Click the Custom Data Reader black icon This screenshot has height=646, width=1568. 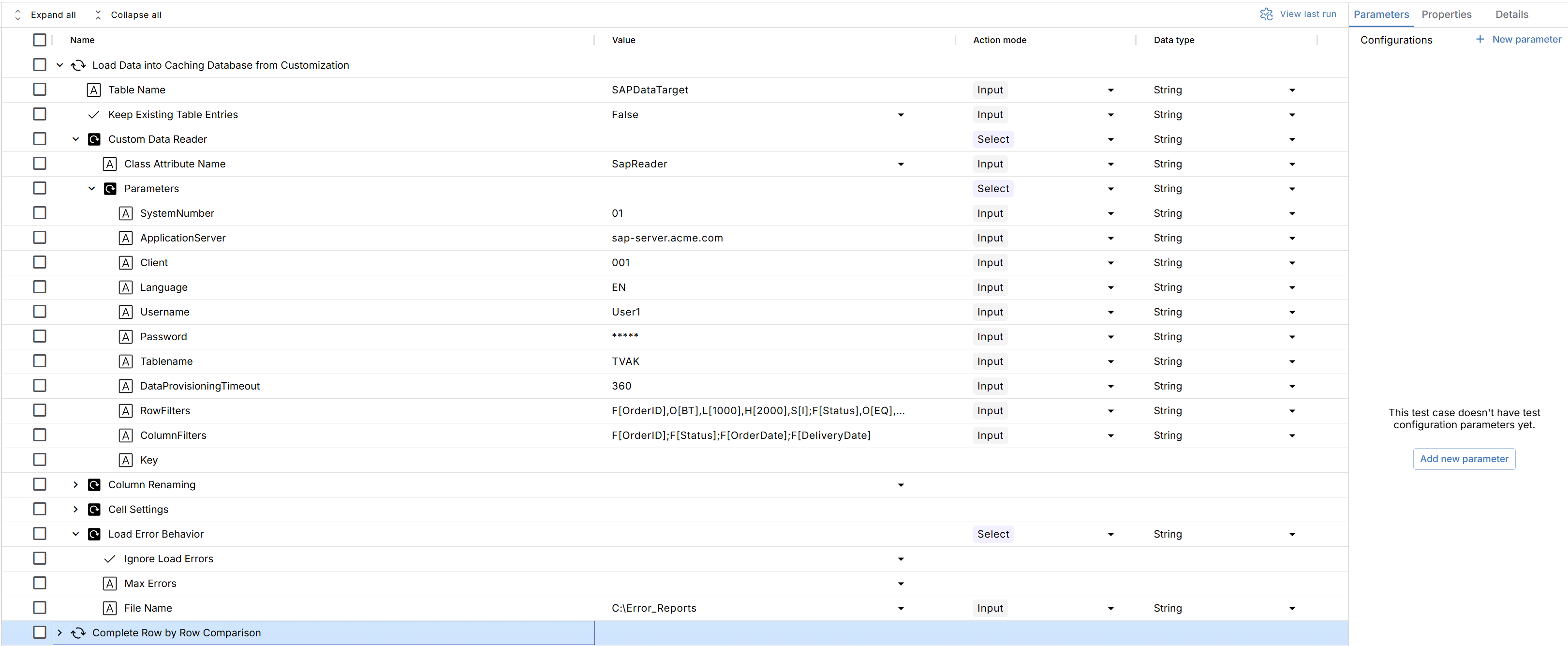(x=94, y=139)
